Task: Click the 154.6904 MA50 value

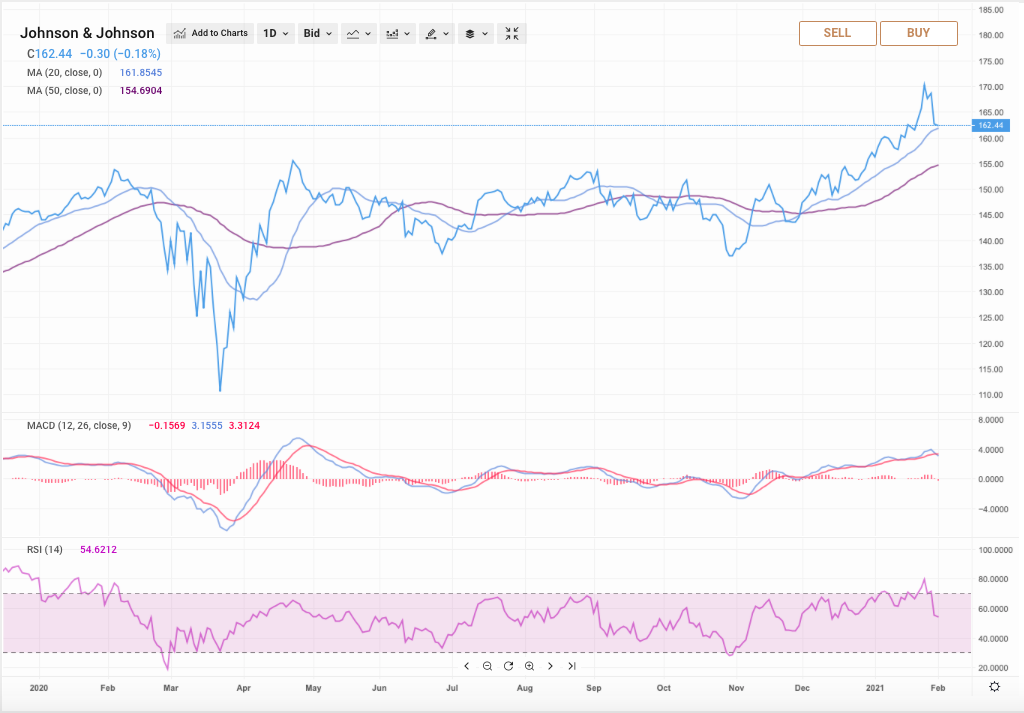Action: coord(140,91)
